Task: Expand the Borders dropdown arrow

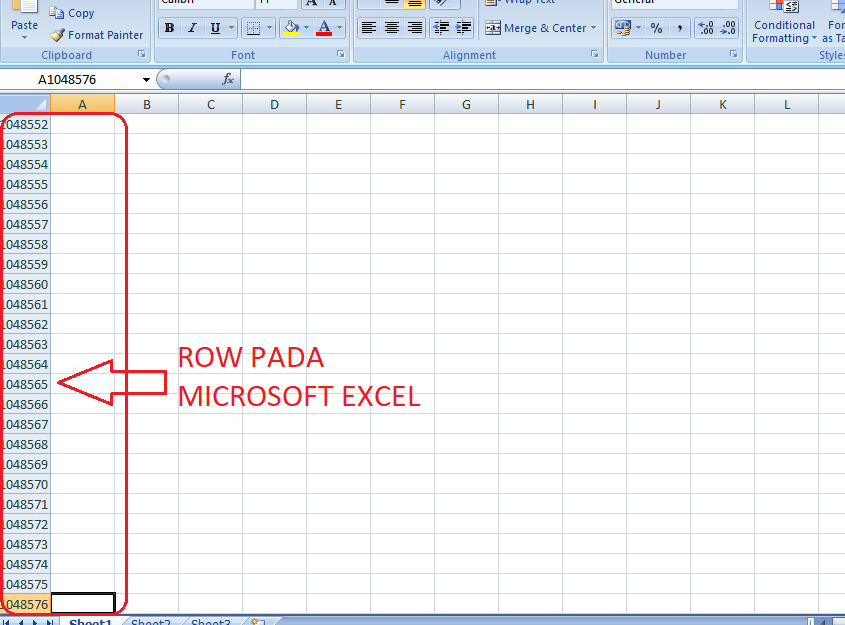Action: (269, 28)
